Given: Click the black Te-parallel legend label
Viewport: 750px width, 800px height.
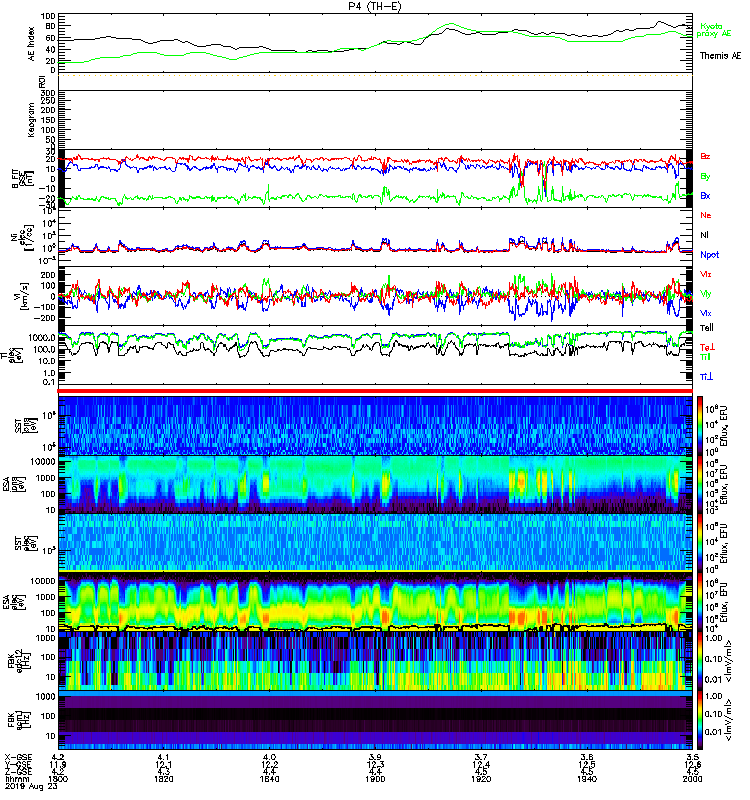Looking at the screenshot, I should (x=707, y=328).
